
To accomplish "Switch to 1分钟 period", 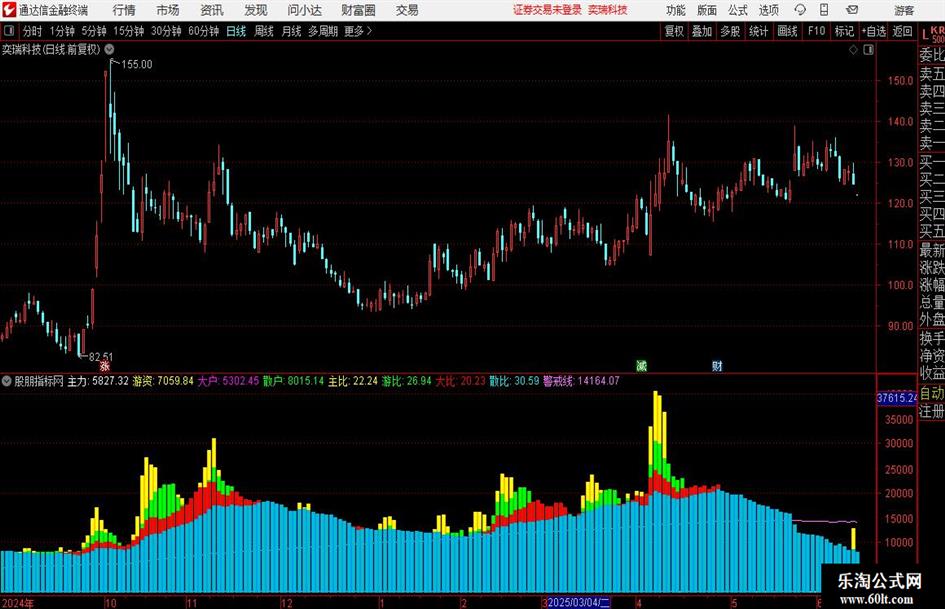I will pyautogui.click(x=62, y=31).
